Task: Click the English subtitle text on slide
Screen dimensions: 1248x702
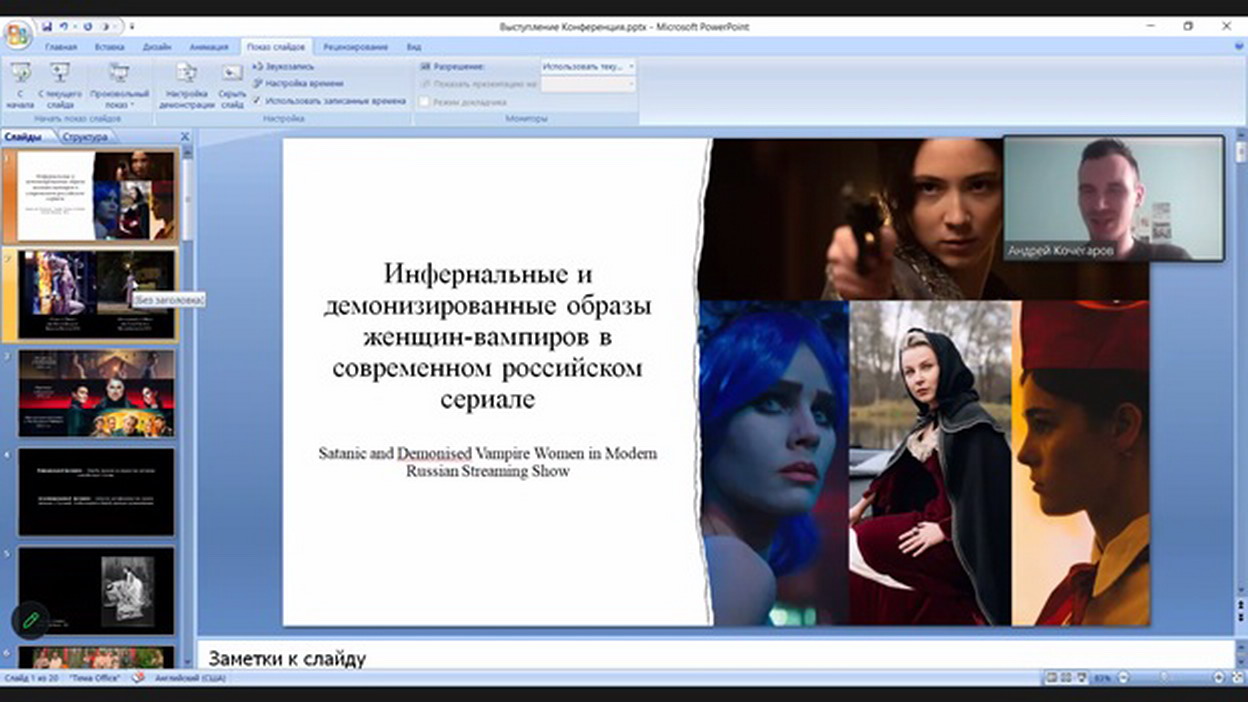Action: [x=487, y=462]
